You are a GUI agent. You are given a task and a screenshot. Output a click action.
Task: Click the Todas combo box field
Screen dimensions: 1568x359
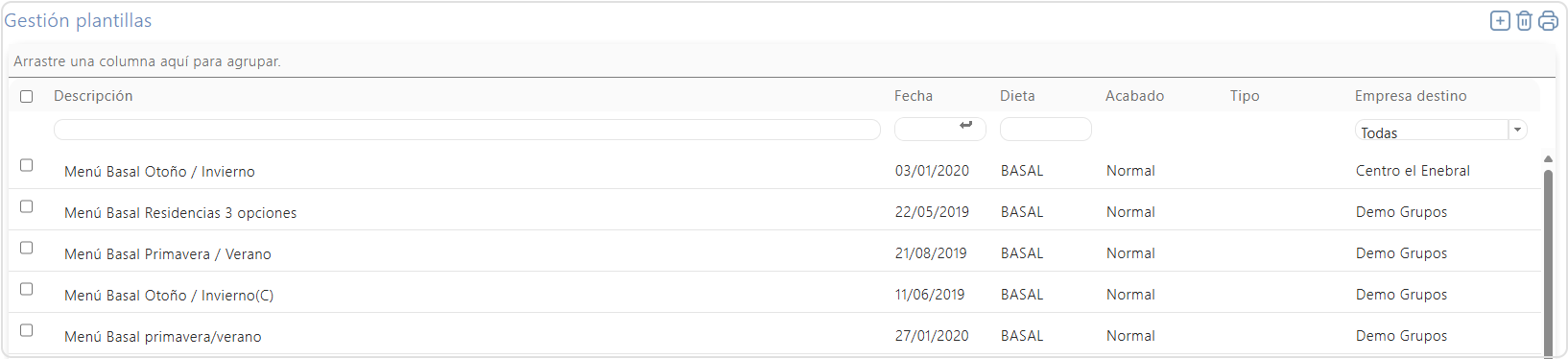[x=1432, y=131]
